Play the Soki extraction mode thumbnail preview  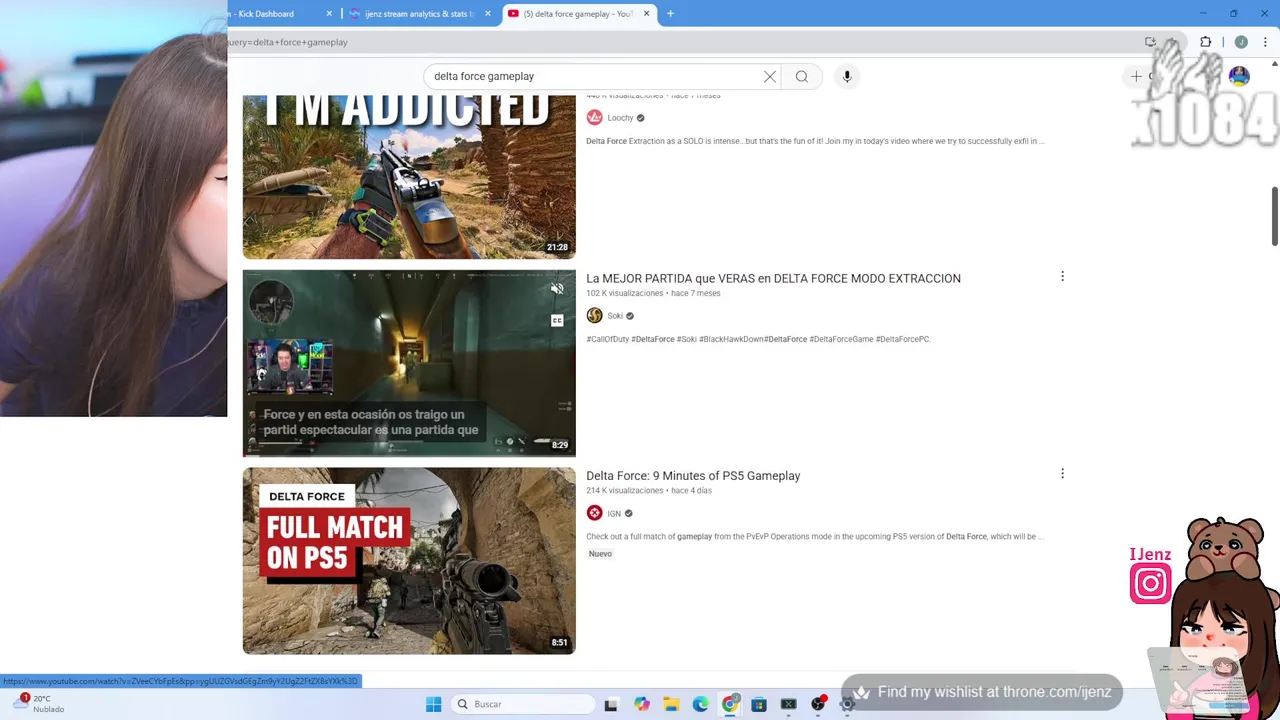click(x=409, y=363)
